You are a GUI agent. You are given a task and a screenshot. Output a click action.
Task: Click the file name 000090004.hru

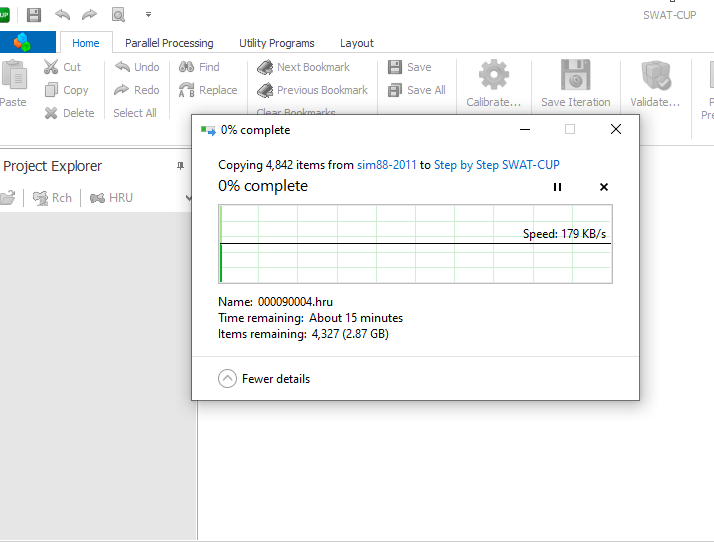click(295, 302)
